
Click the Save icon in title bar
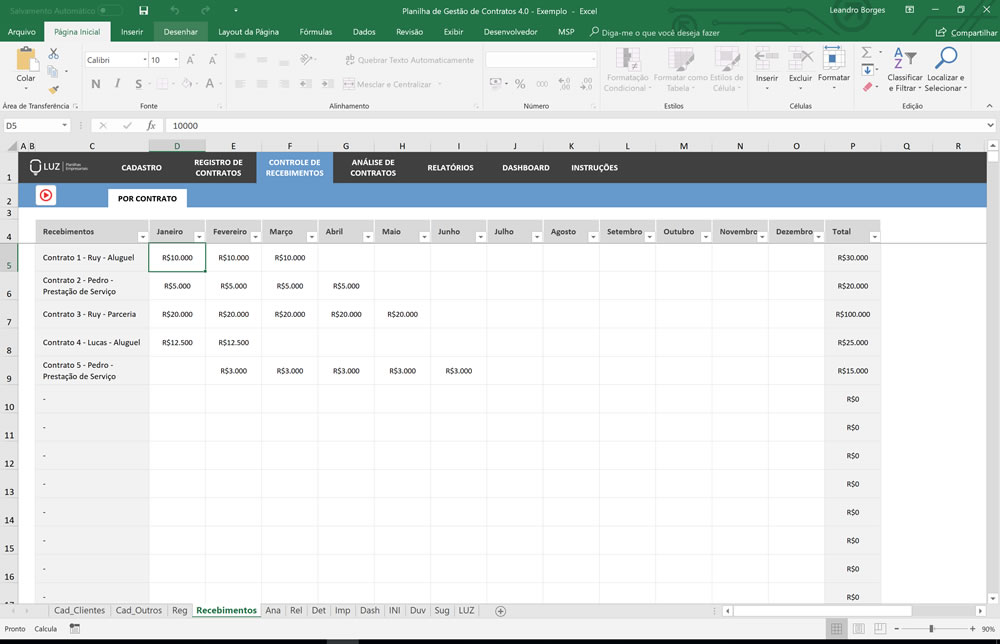[x=143, y=10]
